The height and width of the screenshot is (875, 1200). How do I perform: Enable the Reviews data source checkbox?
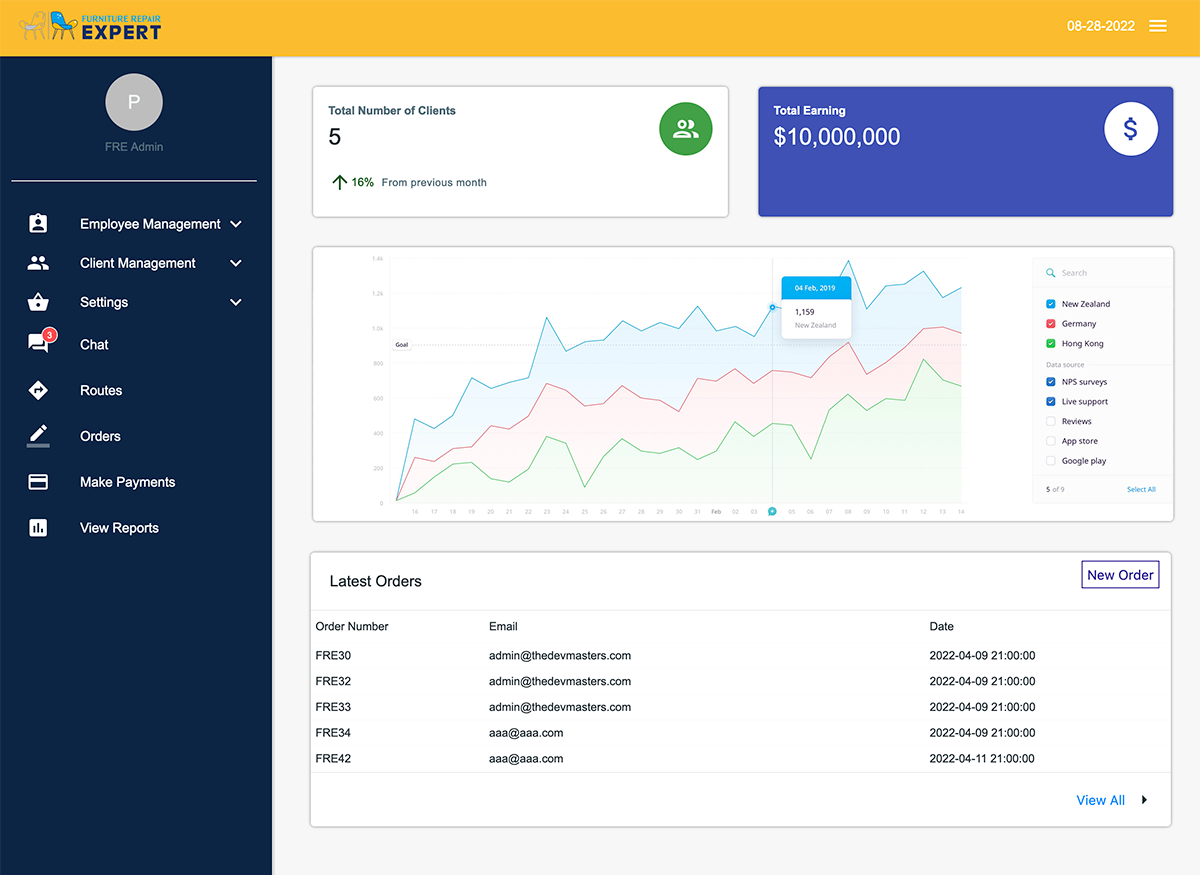click(x=1050, y=421)
